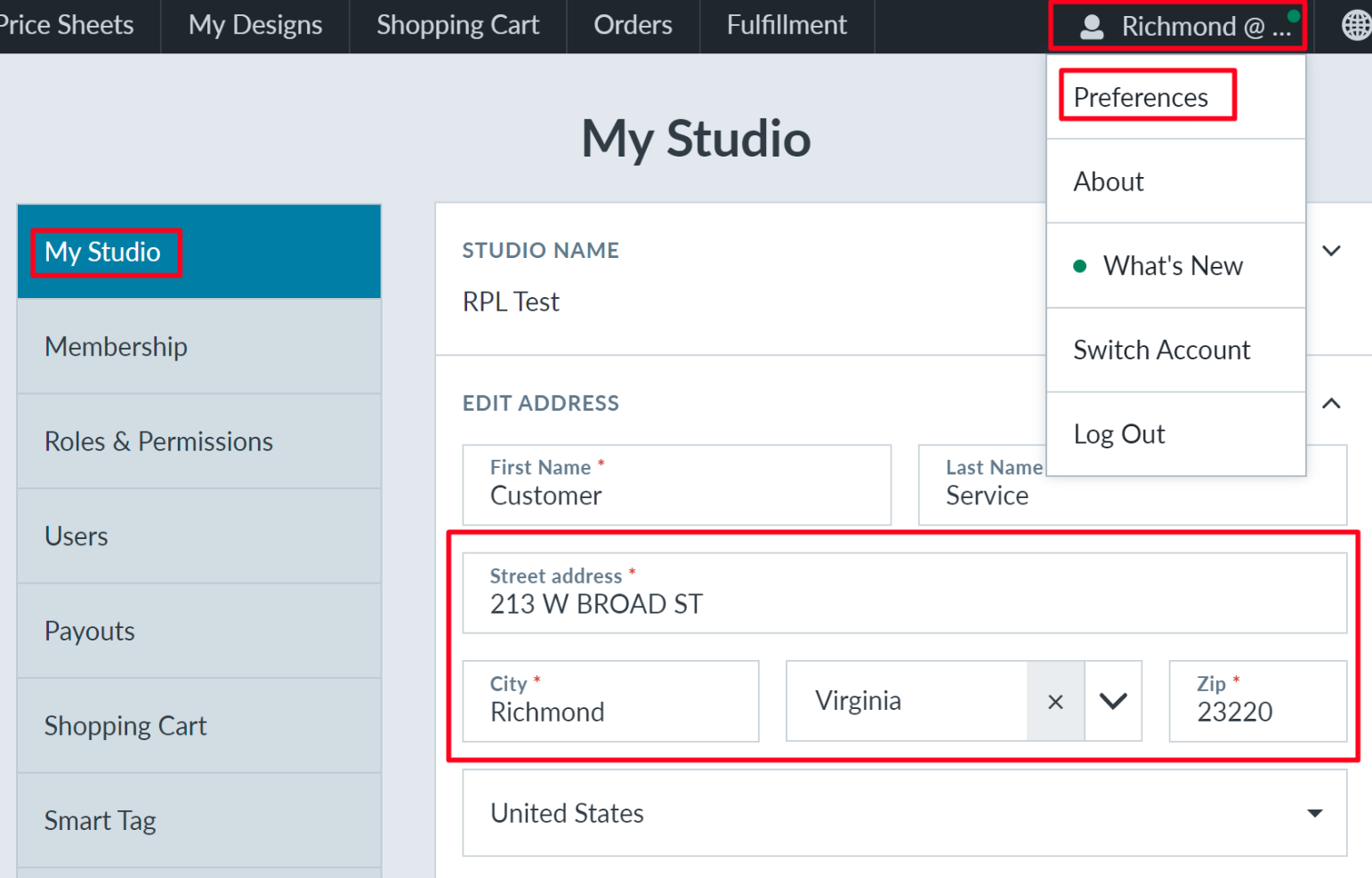Go to Roles & Permissions settings
Screen dimensions: 1372x878
158,442
